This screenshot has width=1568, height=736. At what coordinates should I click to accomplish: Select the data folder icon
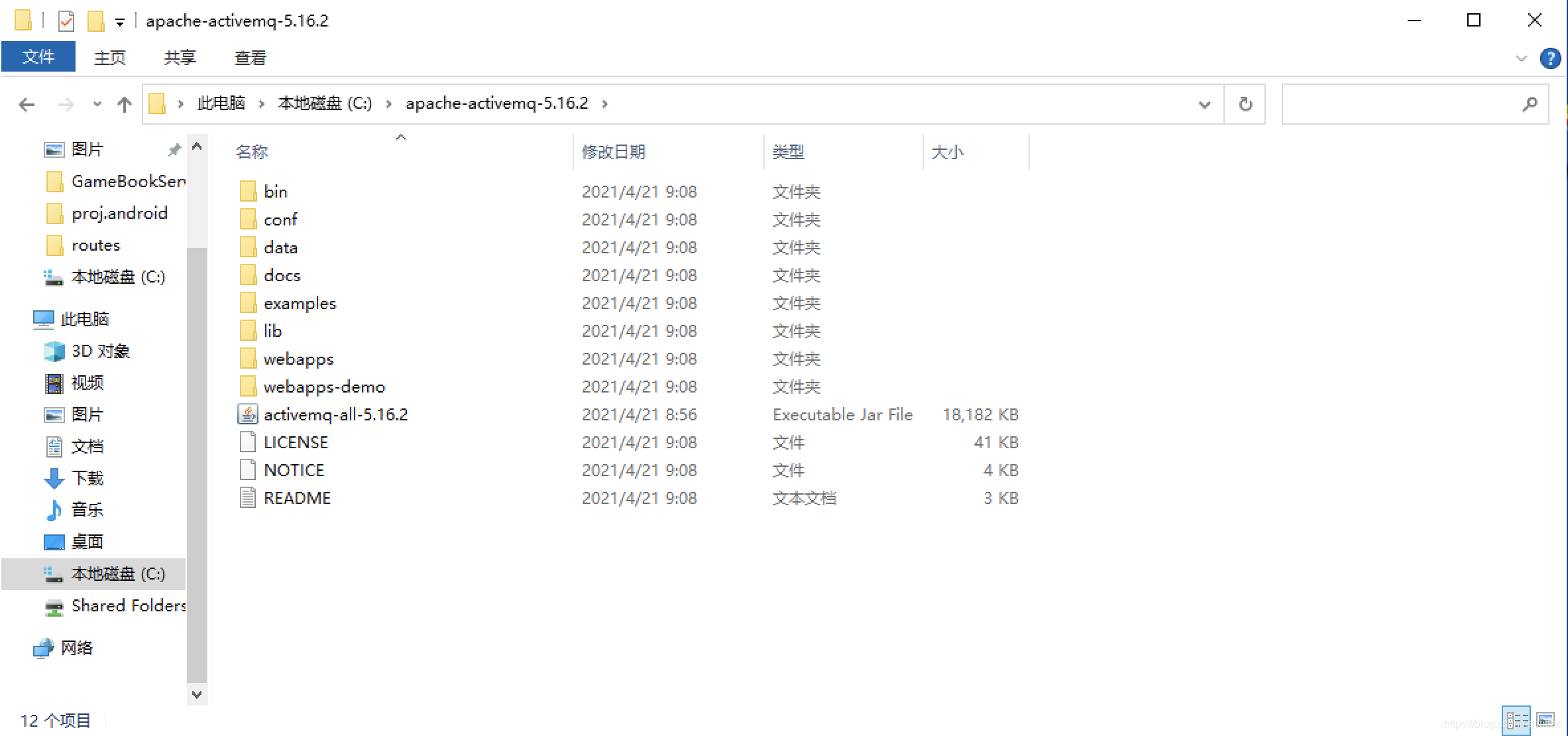tap(248, 247)
